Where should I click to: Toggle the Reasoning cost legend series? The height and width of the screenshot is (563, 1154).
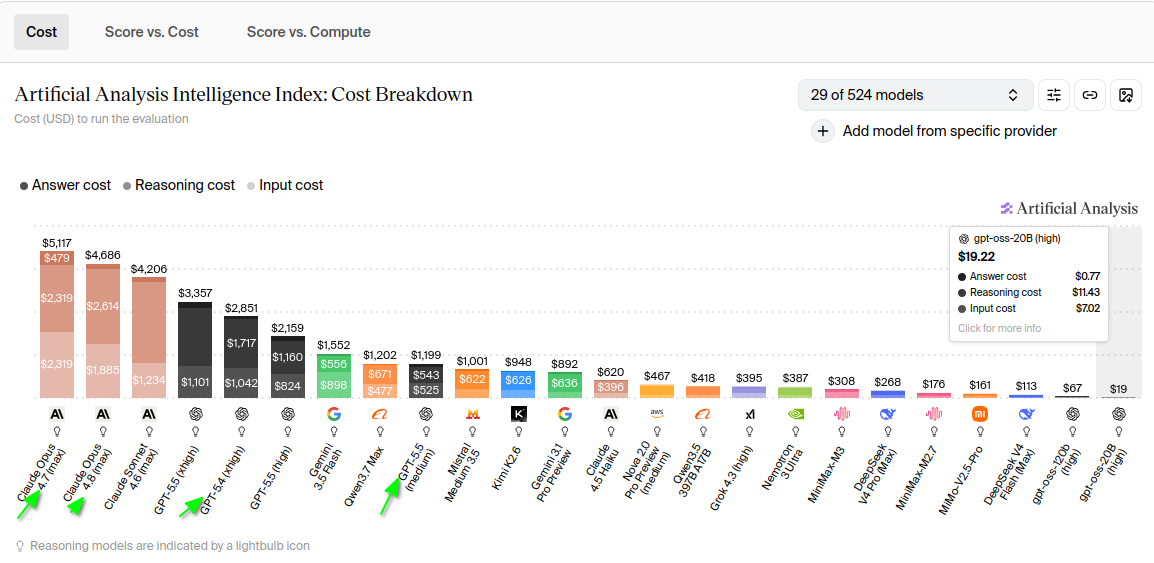click(179, 185)
